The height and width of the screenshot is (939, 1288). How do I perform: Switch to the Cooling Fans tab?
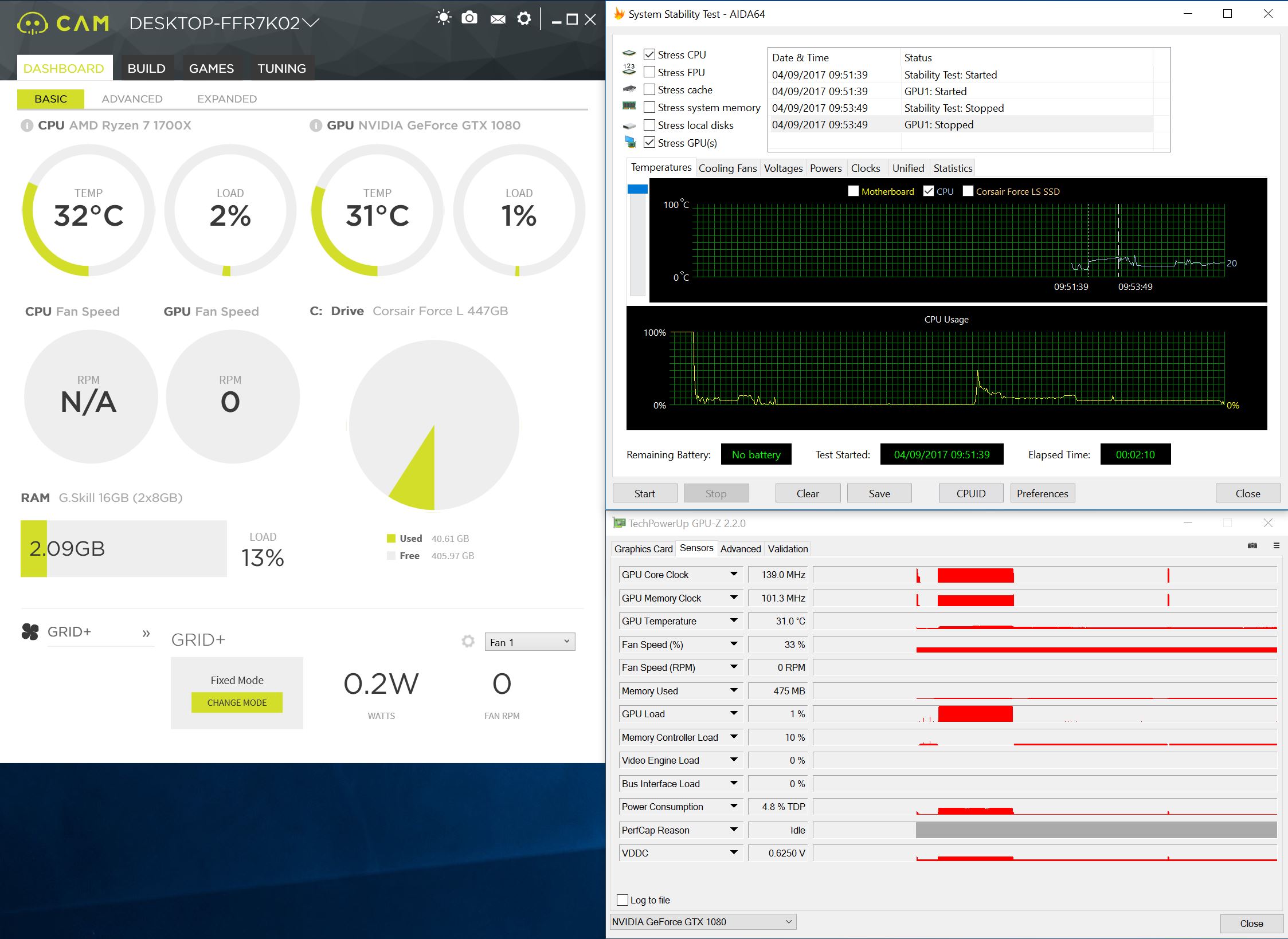coord(727,168)
